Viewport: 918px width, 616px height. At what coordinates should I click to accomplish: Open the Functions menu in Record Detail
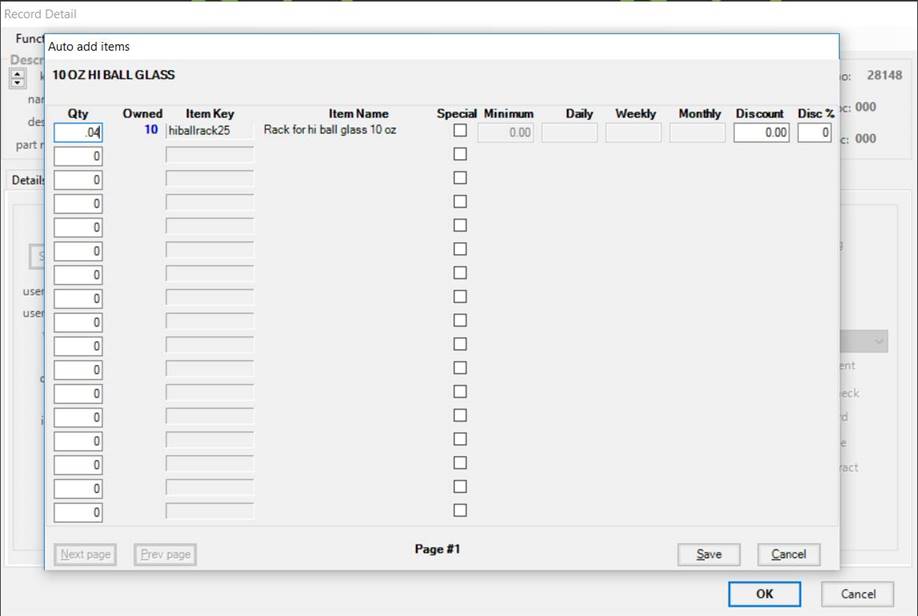[x=30, y=39]
